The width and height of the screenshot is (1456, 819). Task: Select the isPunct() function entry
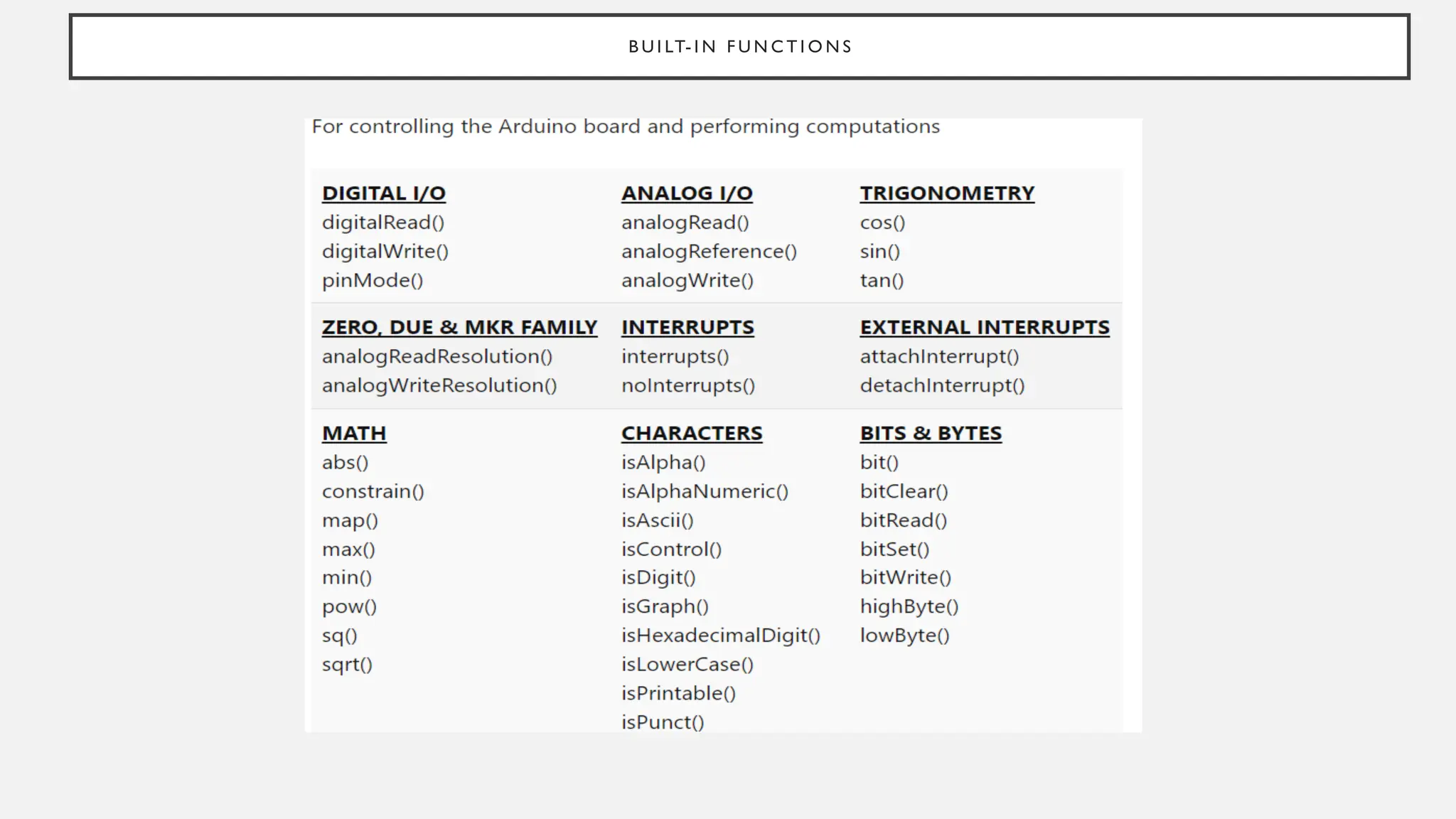coord(663,722)
